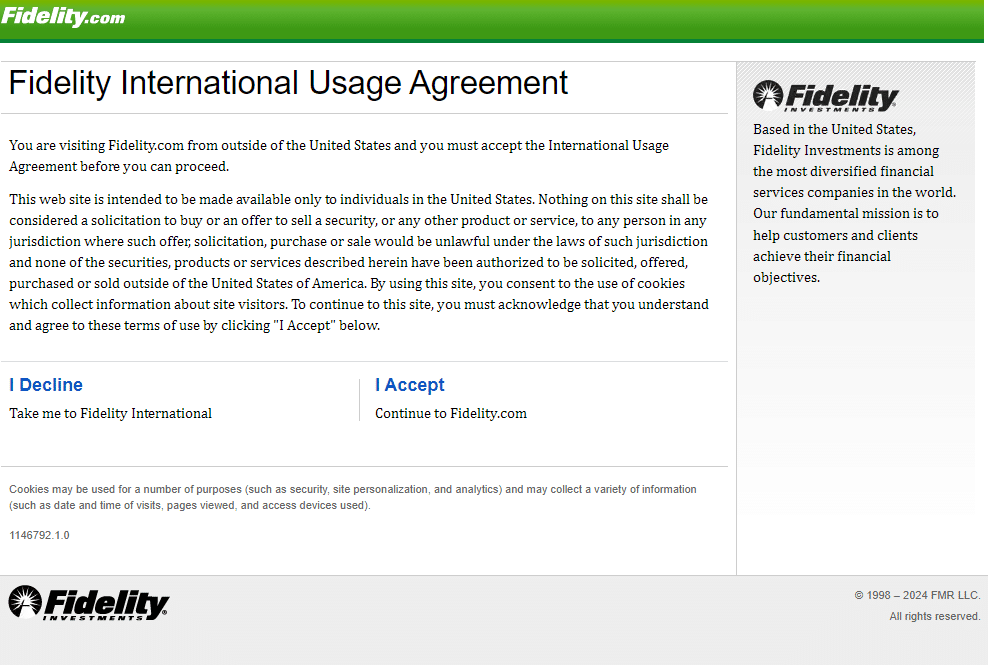This screenshot has height=665, width=989.
Task: Click the "This web site is intended" terms paragraph
Action: pos(359,262)
